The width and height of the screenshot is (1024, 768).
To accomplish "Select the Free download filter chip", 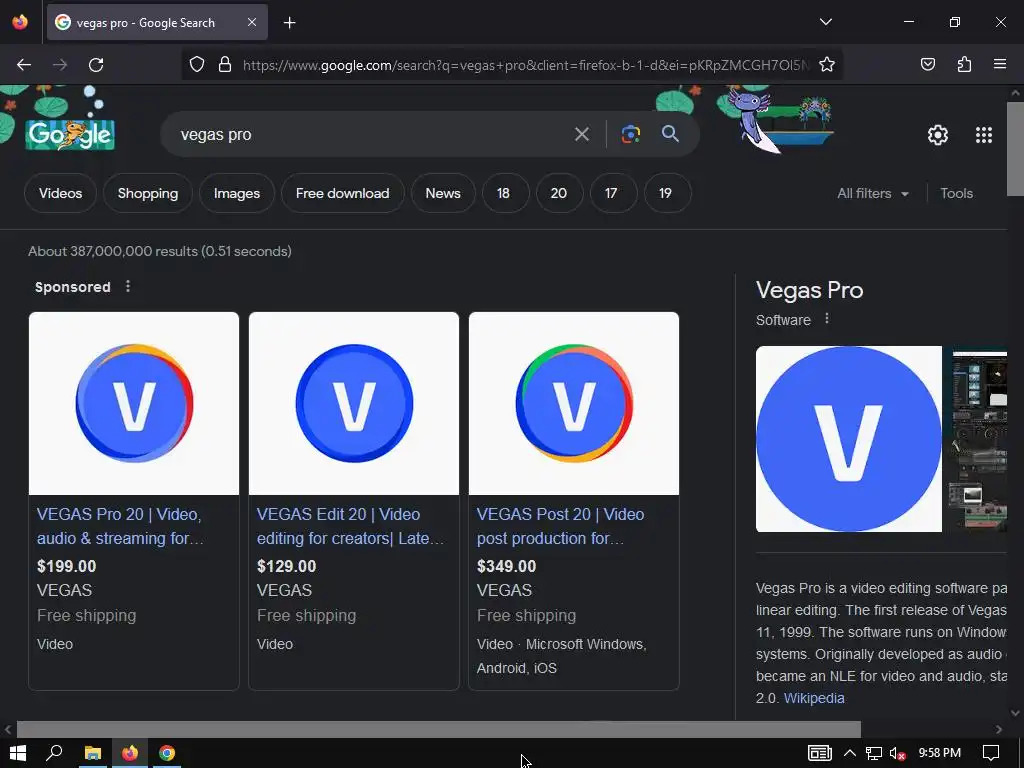I will 342,193.
